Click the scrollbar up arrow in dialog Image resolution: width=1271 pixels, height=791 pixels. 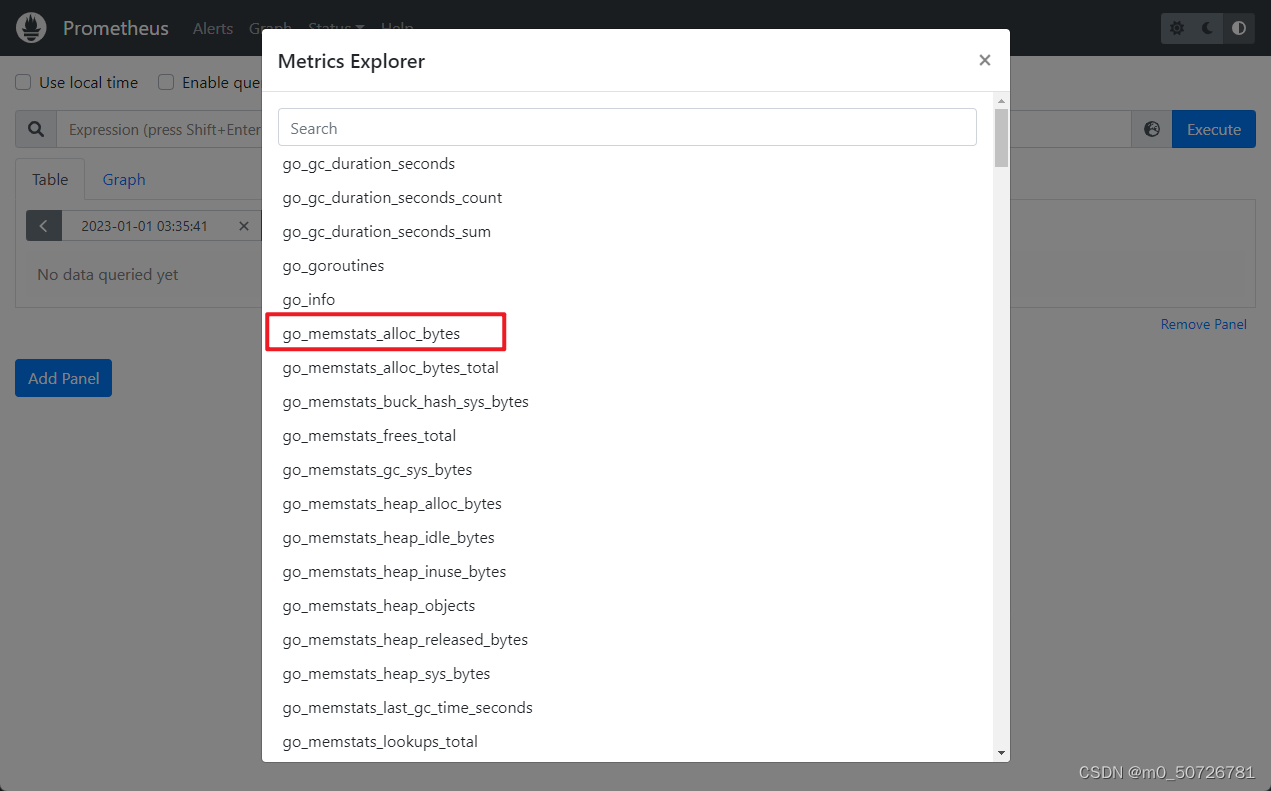coord(1001,101)
